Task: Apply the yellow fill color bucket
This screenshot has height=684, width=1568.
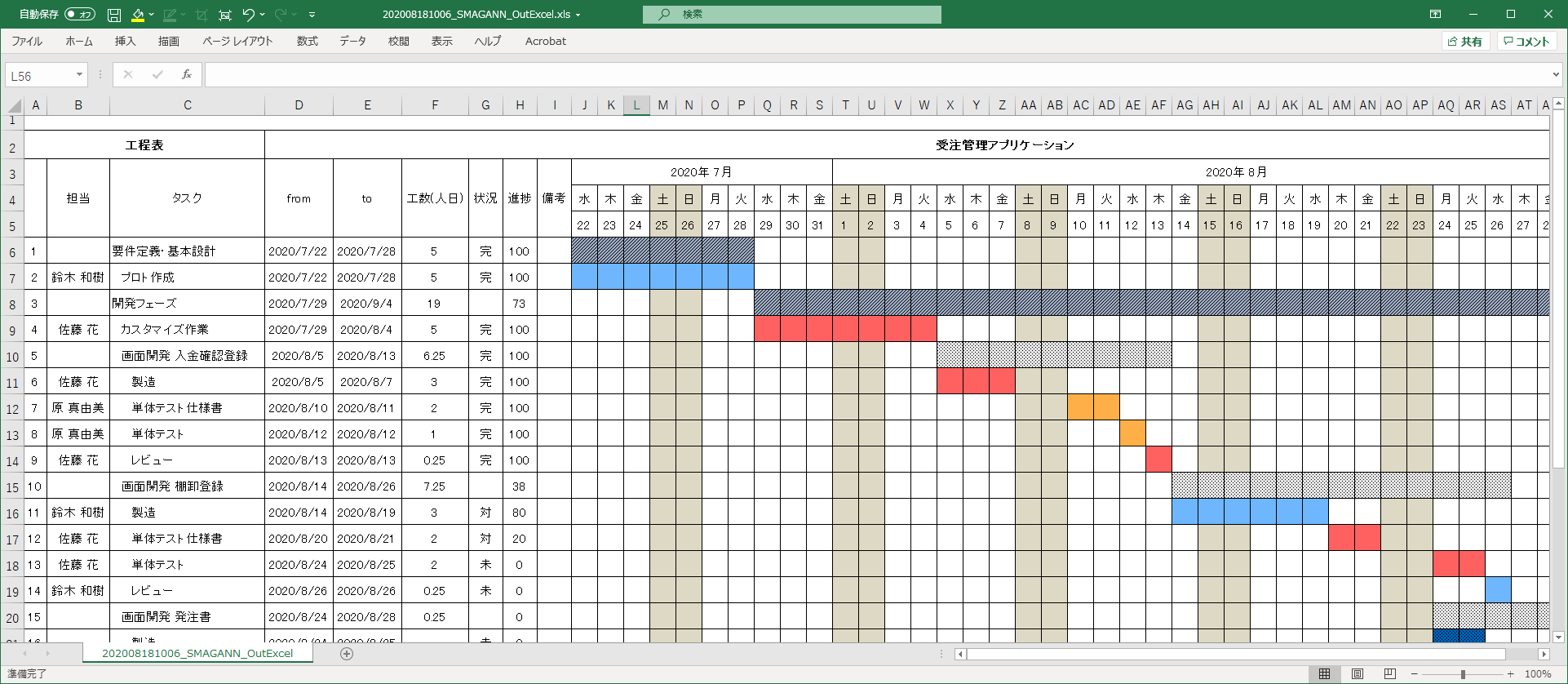Action: coord(138,15)
